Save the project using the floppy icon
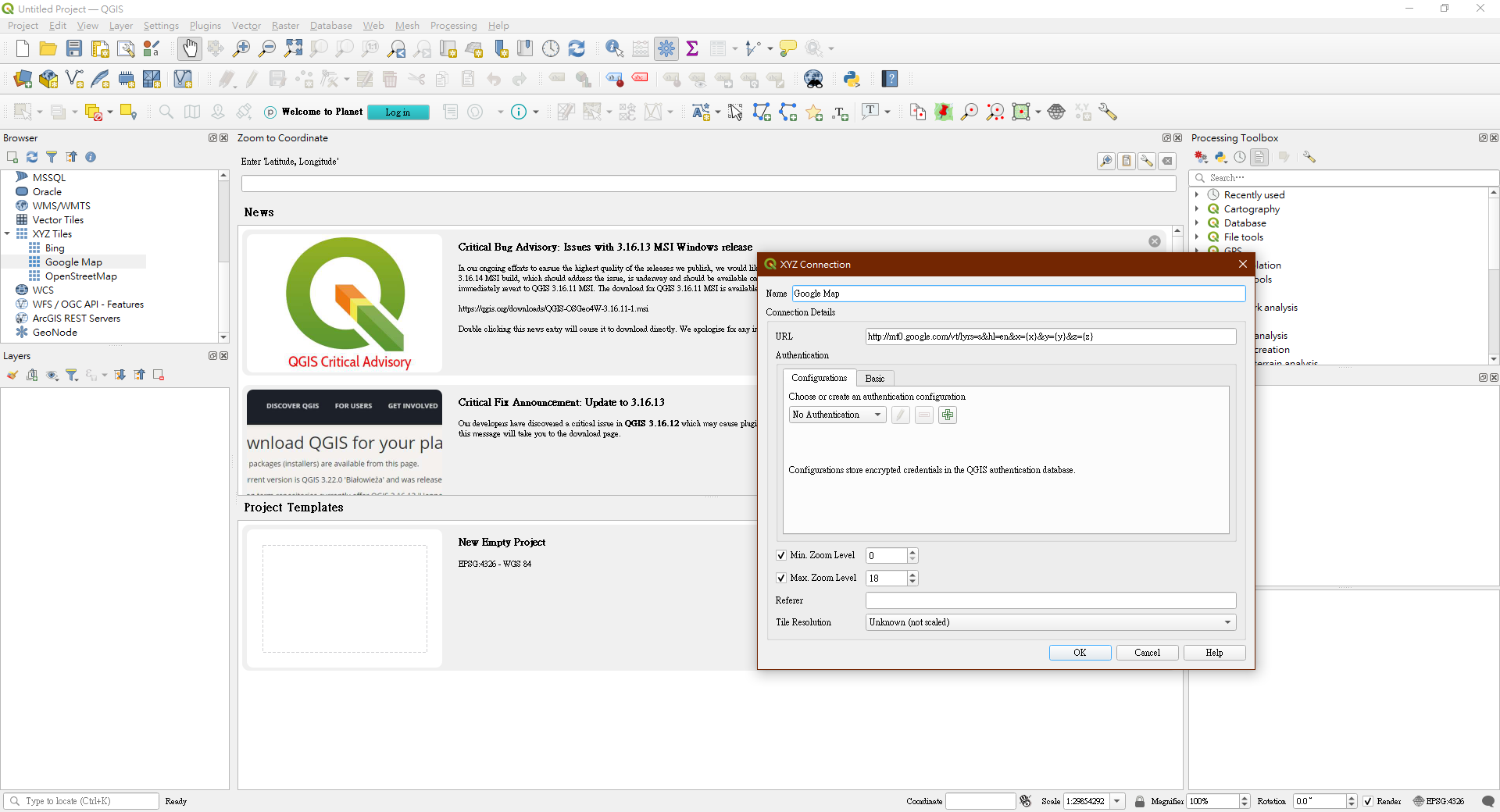The width and height of the screenshot is (1500, 812). point(74,48)
